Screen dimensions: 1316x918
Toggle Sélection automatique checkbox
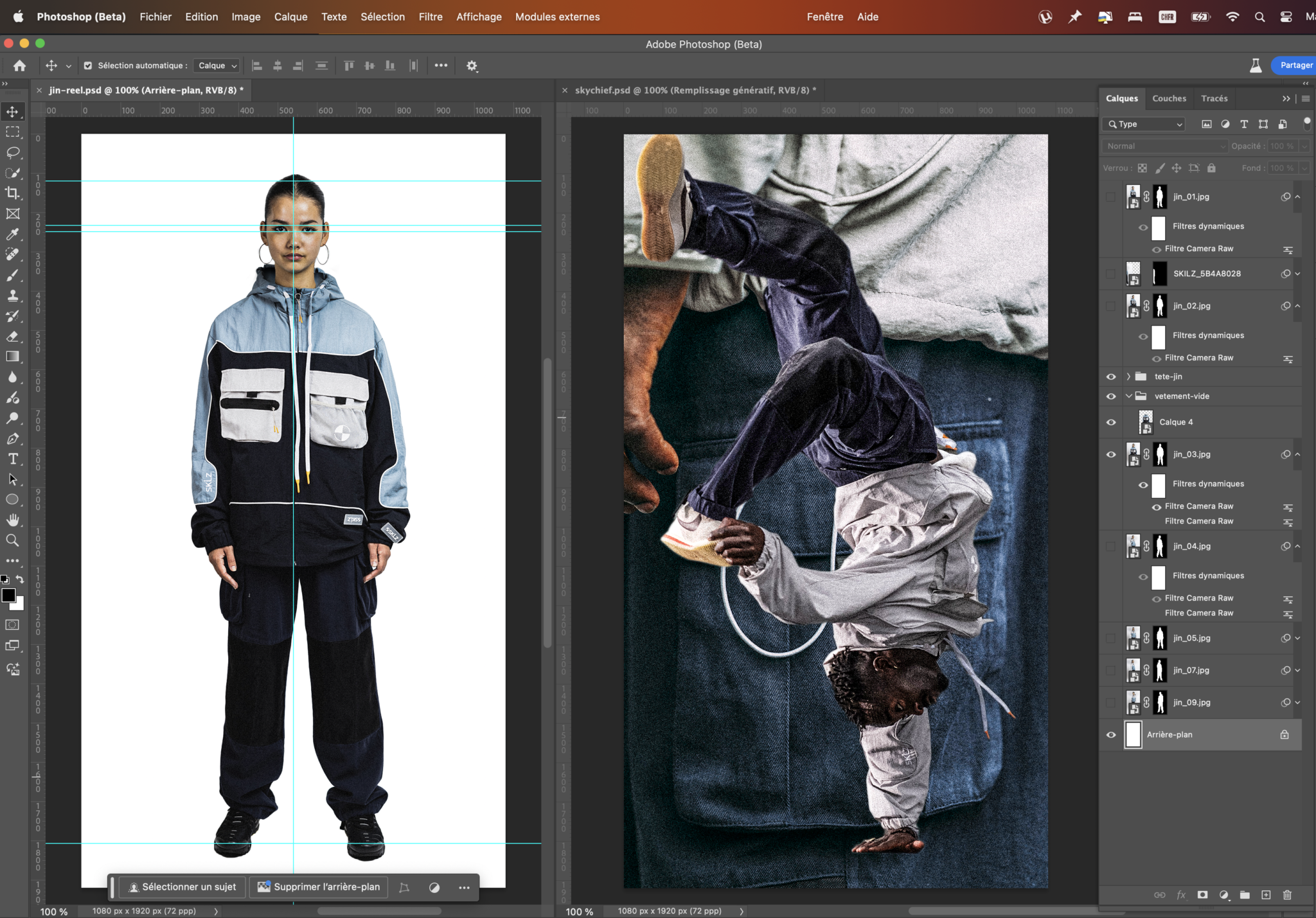coord(88,66)
